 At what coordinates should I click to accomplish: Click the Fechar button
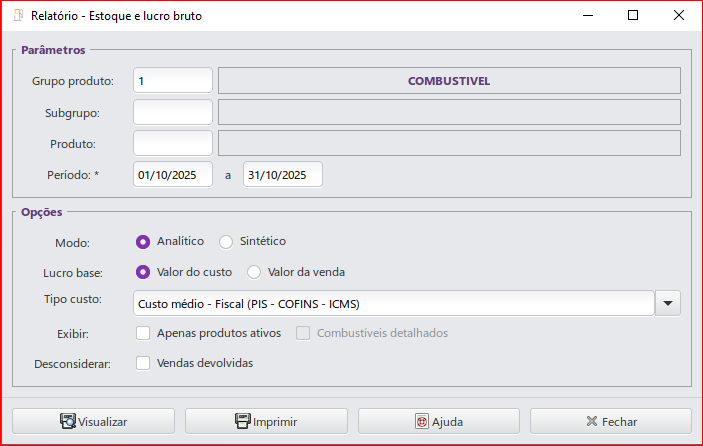pyautogui.click(x=611, y=421)
